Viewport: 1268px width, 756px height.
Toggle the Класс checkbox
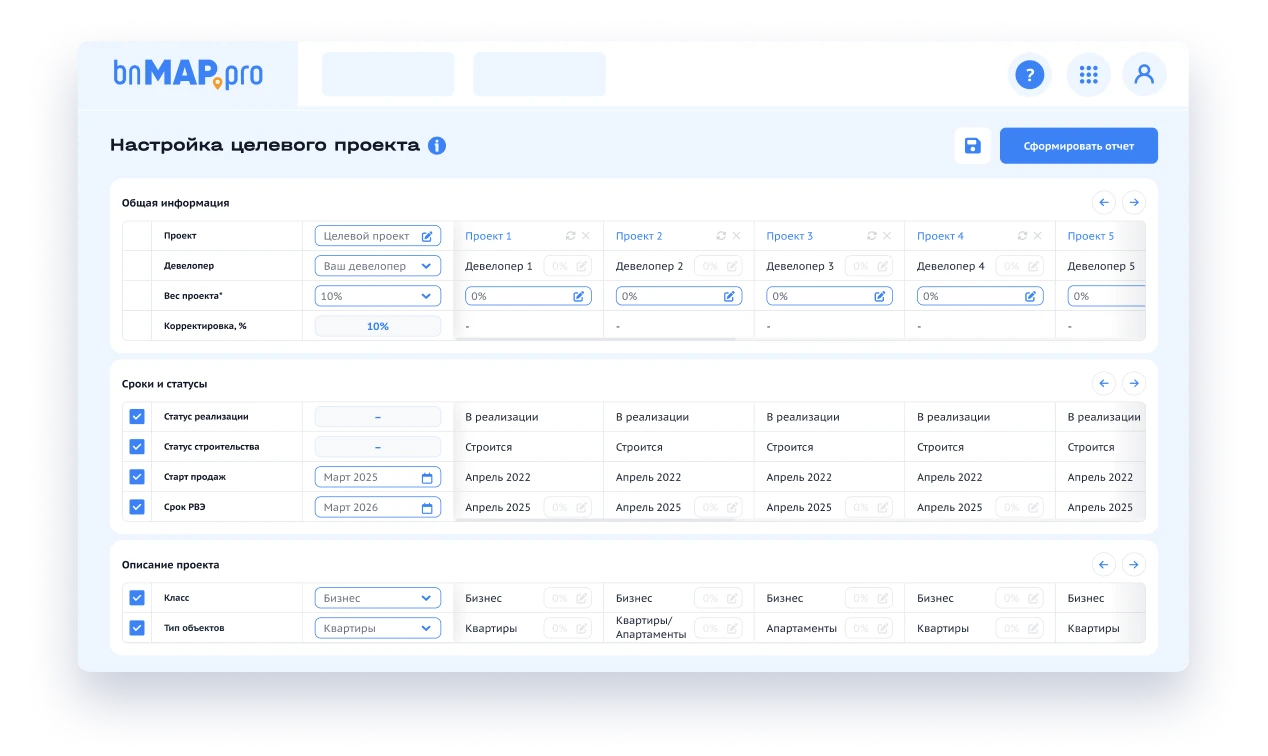click(137, 598)
